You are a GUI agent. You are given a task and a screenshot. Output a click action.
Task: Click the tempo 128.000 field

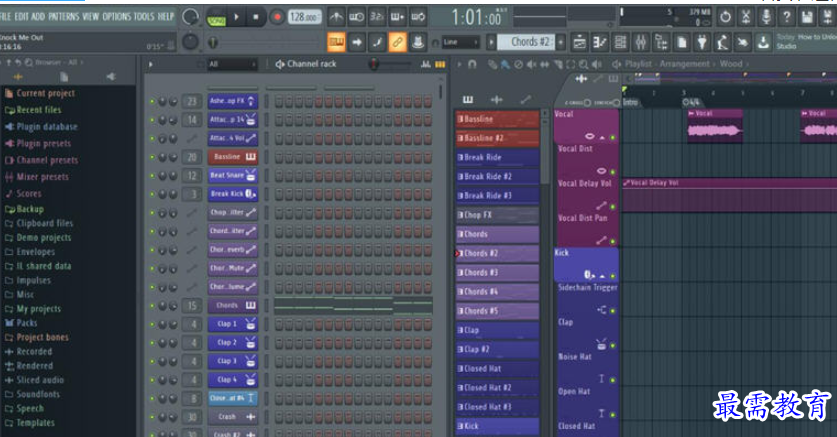(305, 17)
